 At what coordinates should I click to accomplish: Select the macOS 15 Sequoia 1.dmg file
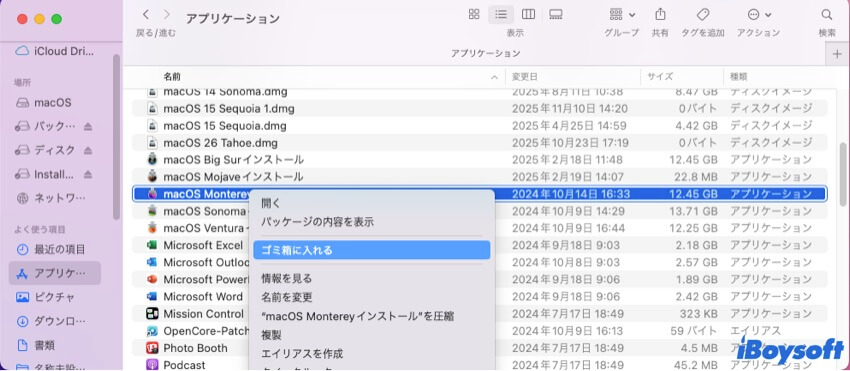click(x=480, y=108)
